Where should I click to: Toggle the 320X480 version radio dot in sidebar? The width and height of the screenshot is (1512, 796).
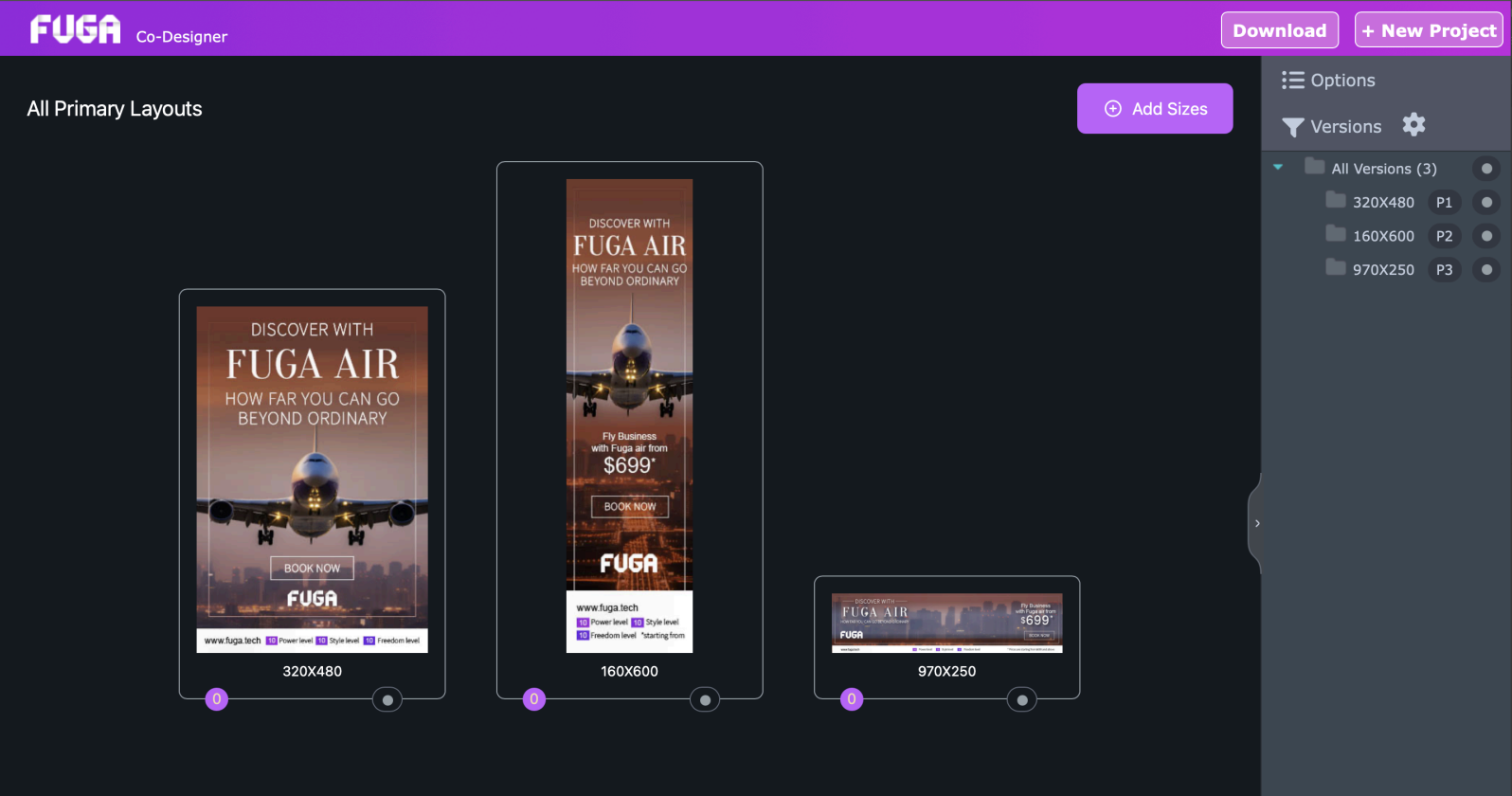point(1486,202)
